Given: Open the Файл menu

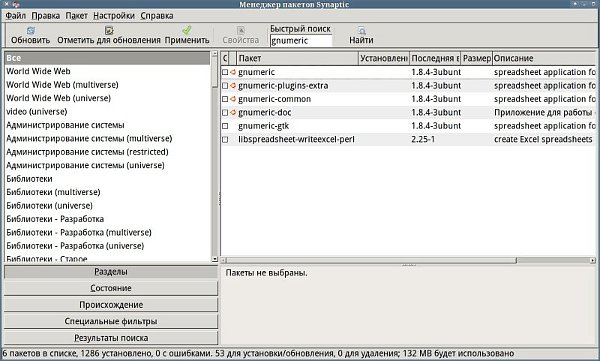Looking at the screenshot, I should coord(15,16).
